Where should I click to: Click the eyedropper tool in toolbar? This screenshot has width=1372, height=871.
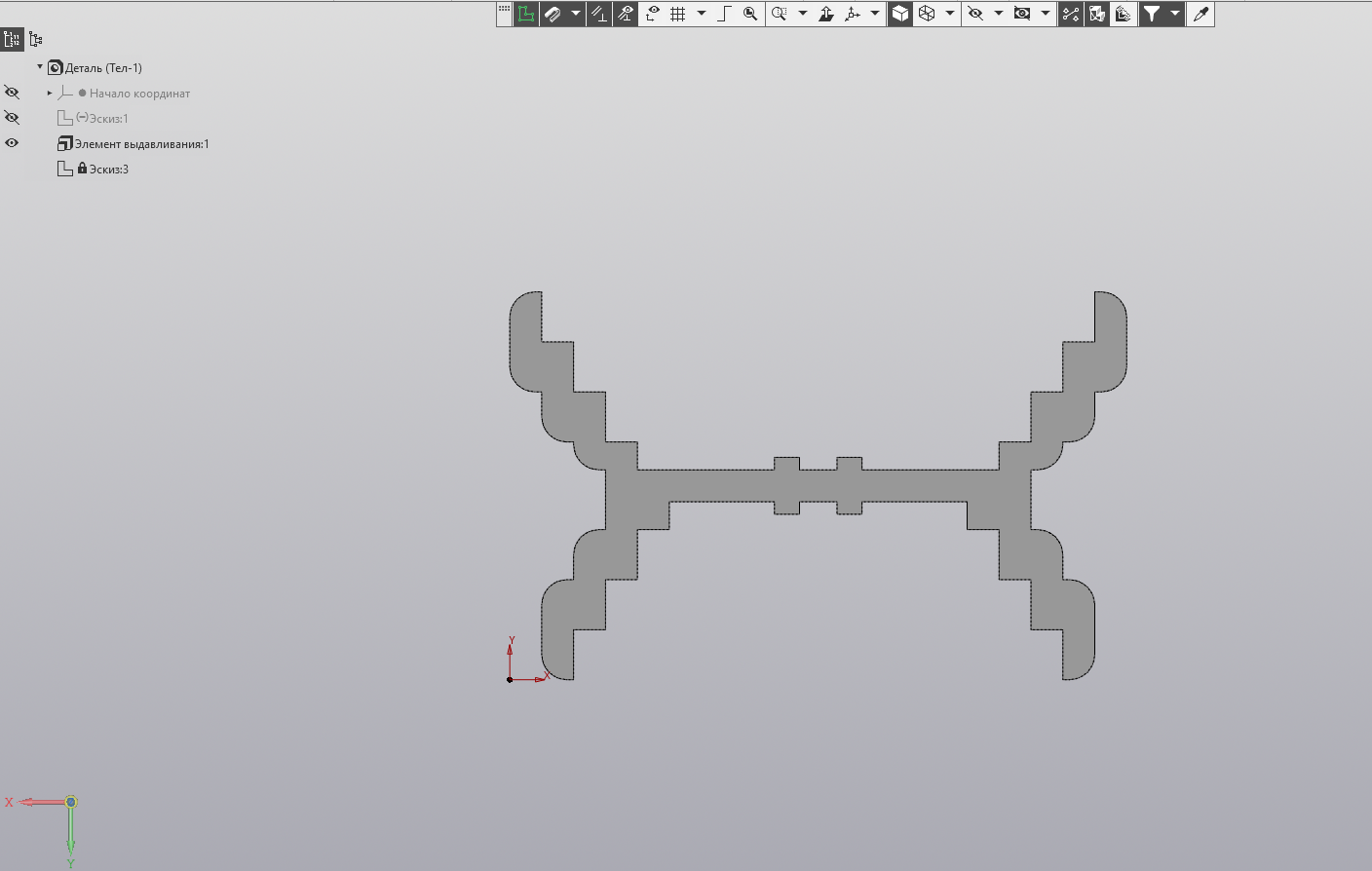(1200, 14)
